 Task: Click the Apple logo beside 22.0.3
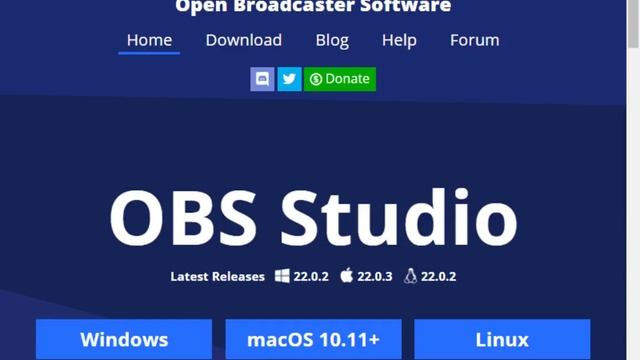(347, 276)
